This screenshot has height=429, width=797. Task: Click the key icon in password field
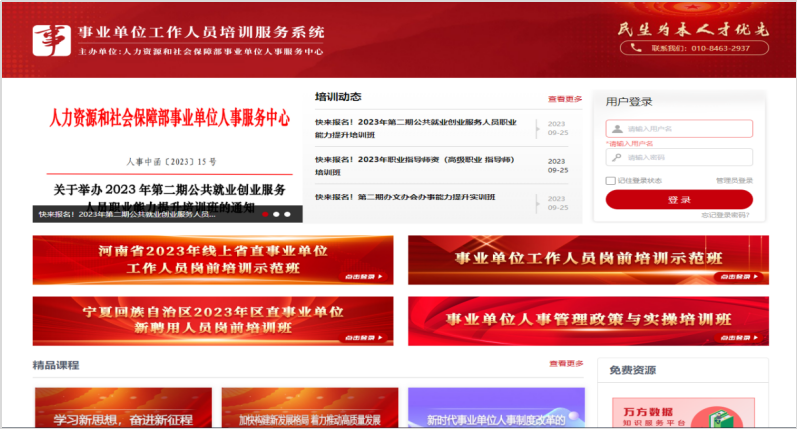click(x=615, y=157)
